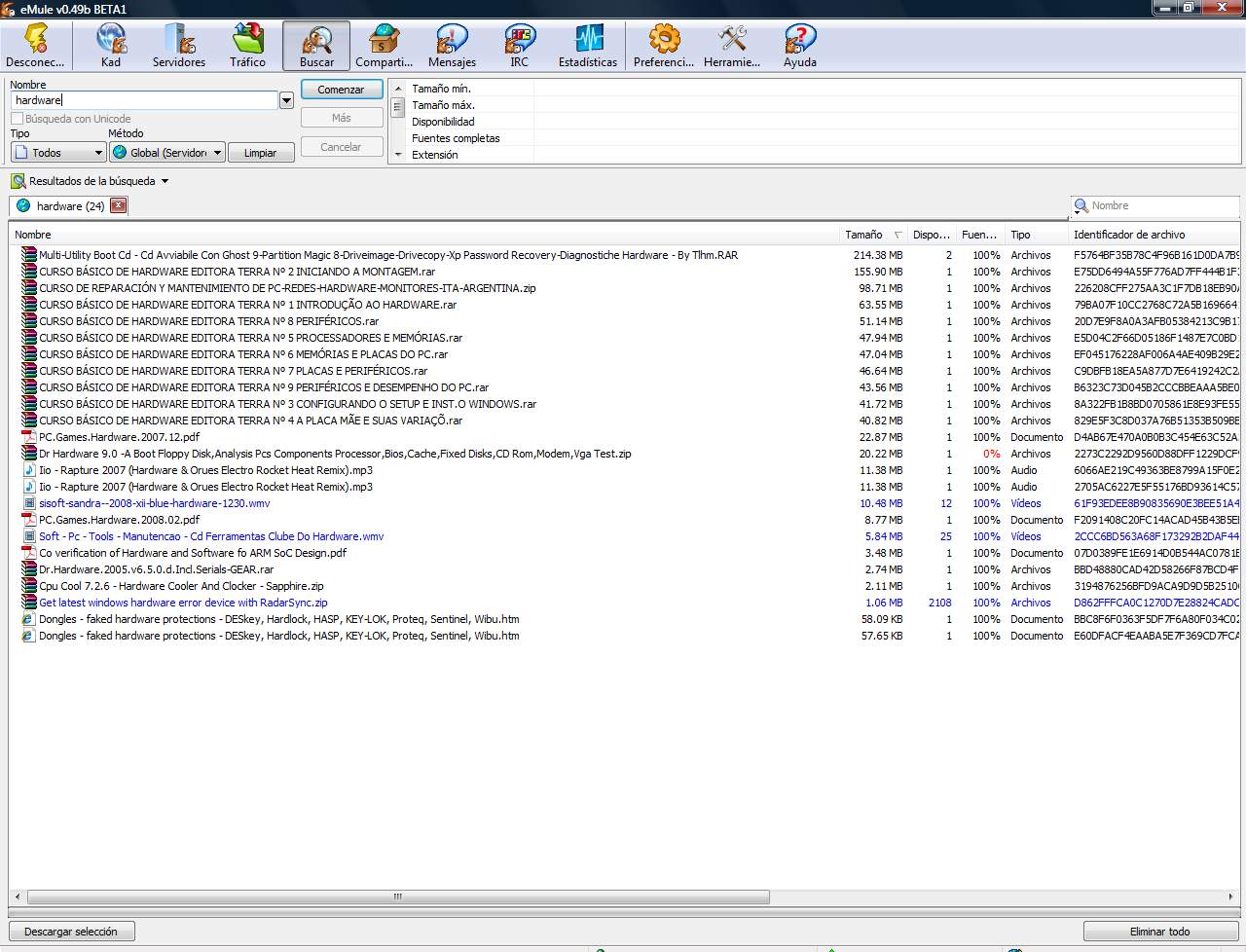The height and width of the screenshot is (952, 1246).
Task: Open the Compartidos shared files view
Action: (x=384, y=46)
